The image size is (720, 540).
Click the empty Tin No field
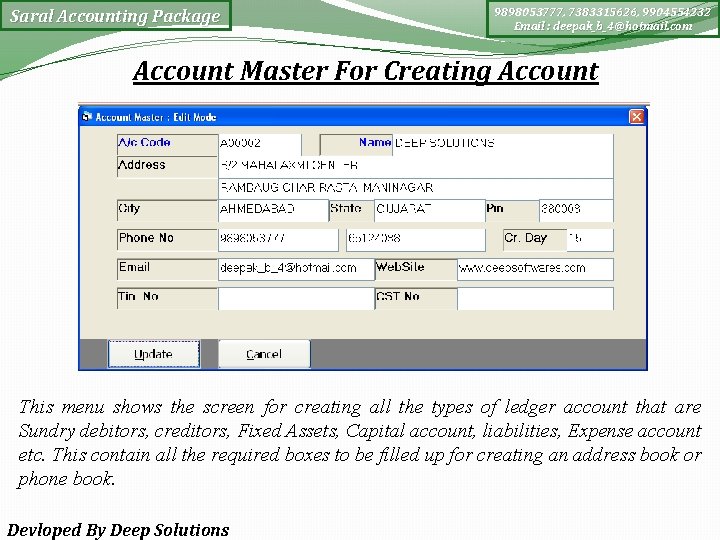point(296,299)
